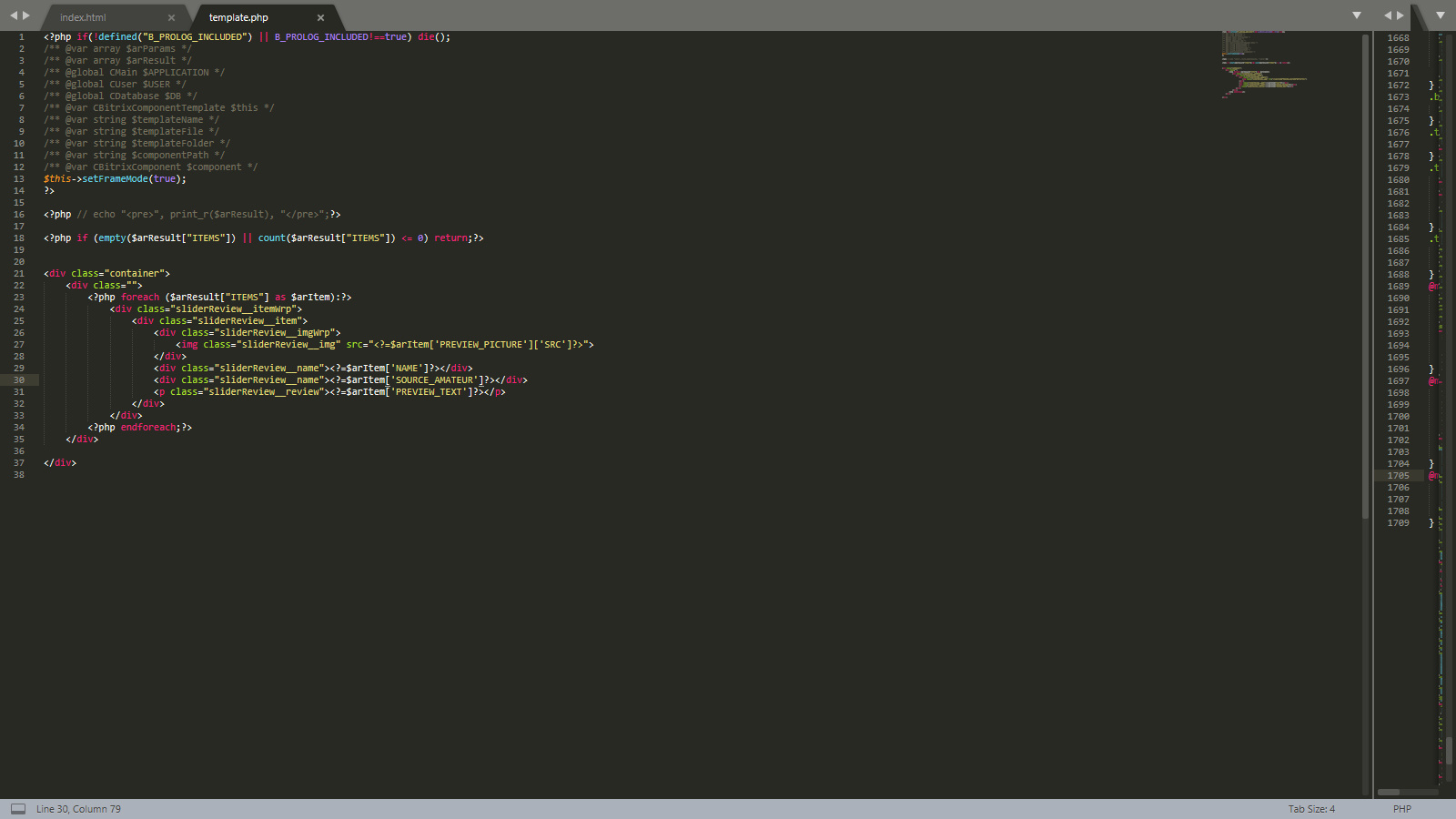Screen dimensions: 1456x819
Task: Click the right pane's vertical scrollbar thumb
Action: coord(1449,751)
